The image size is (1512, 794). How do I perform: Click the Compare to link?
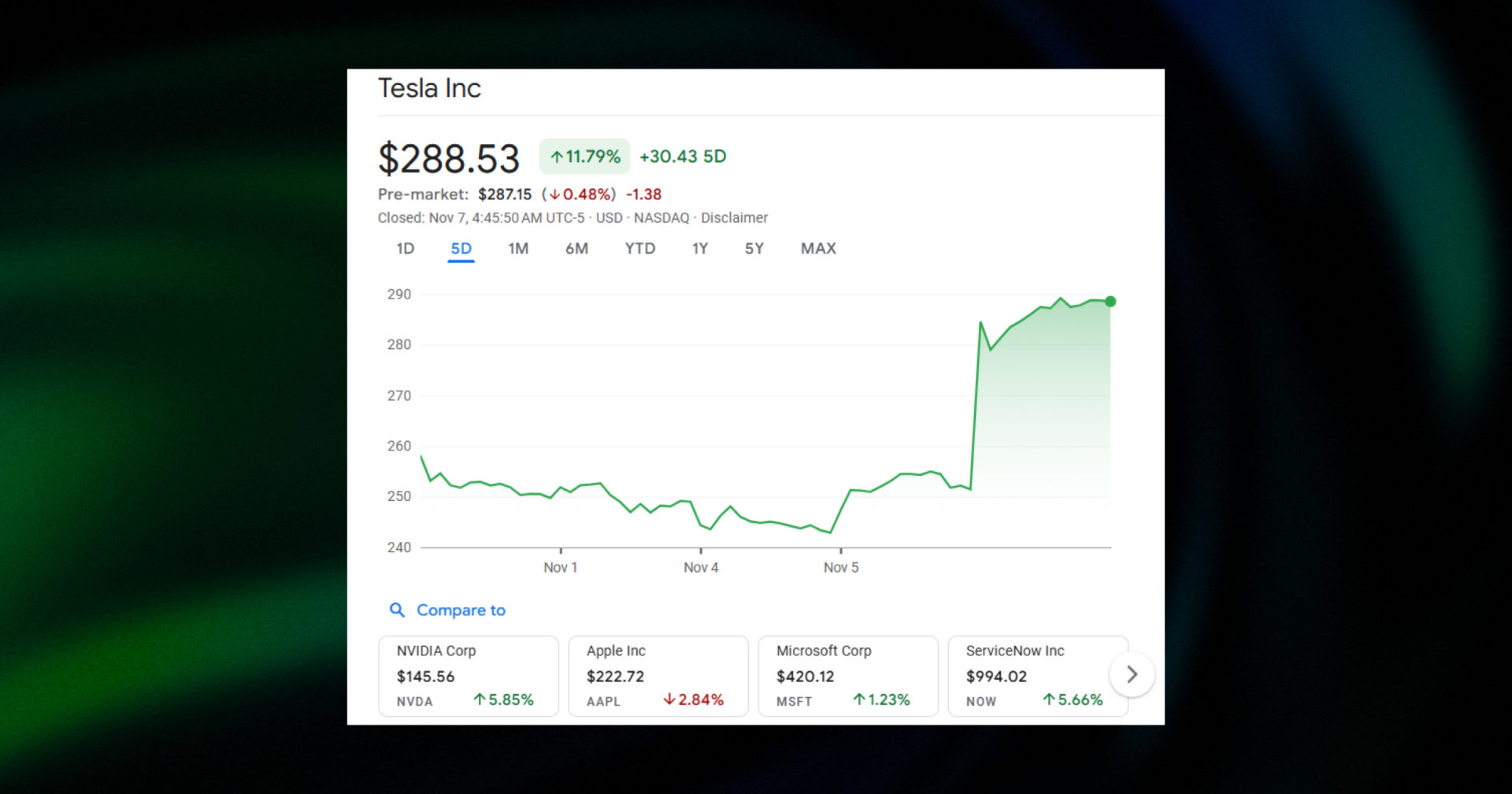[x=461, y=610]
